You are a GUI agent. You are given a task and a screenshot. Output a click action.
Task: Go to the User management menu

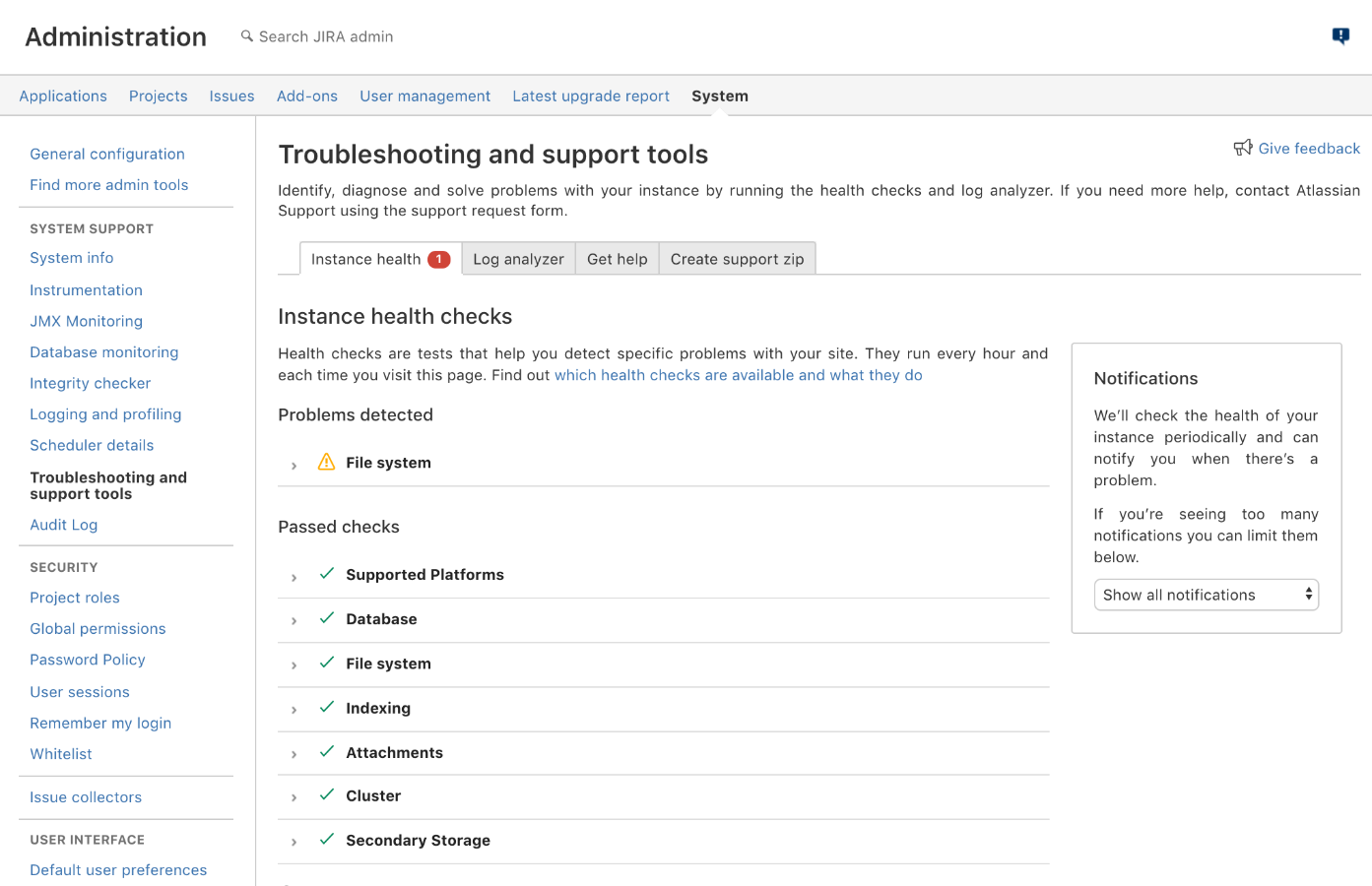tap(425, 95)
